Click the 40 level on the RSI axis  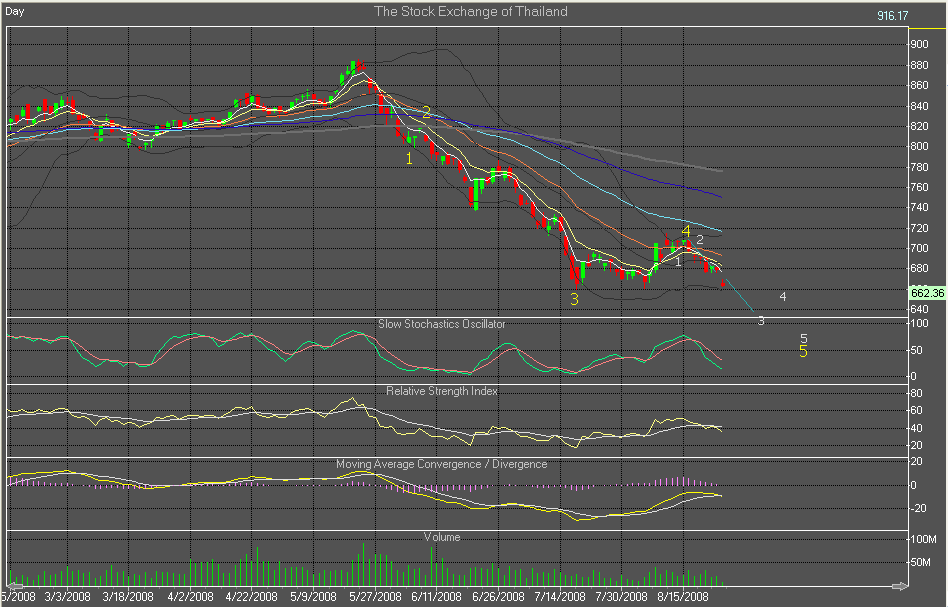(917, 428)
